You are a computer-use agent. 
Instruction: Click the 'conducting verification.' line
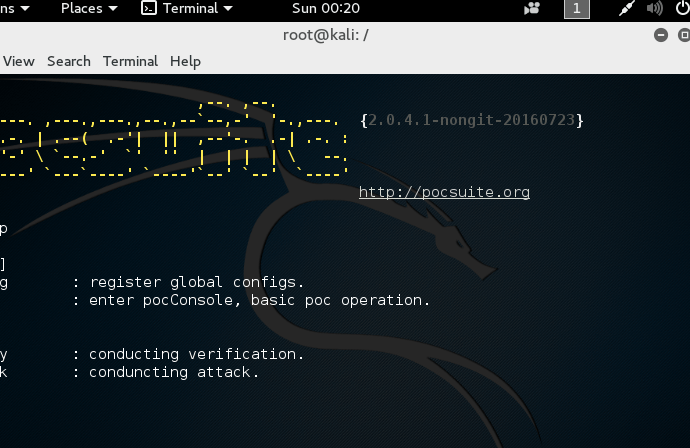coord(196,354)
